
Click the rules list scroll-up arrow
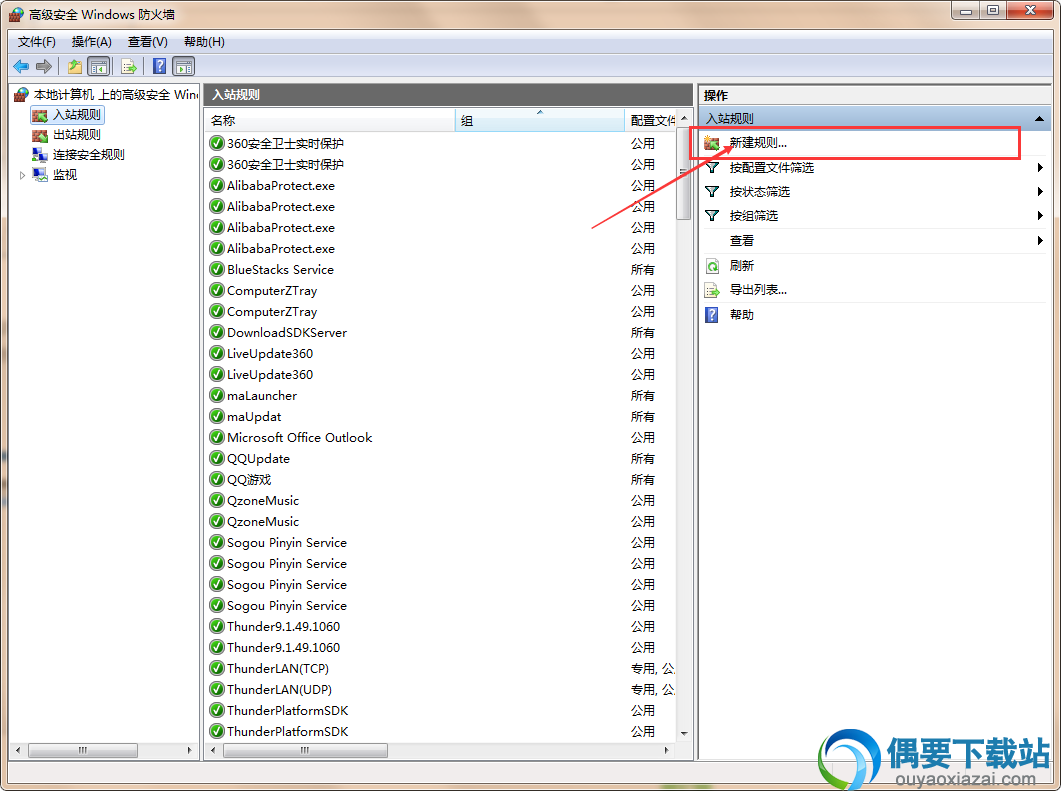click(x=683, y=118)
